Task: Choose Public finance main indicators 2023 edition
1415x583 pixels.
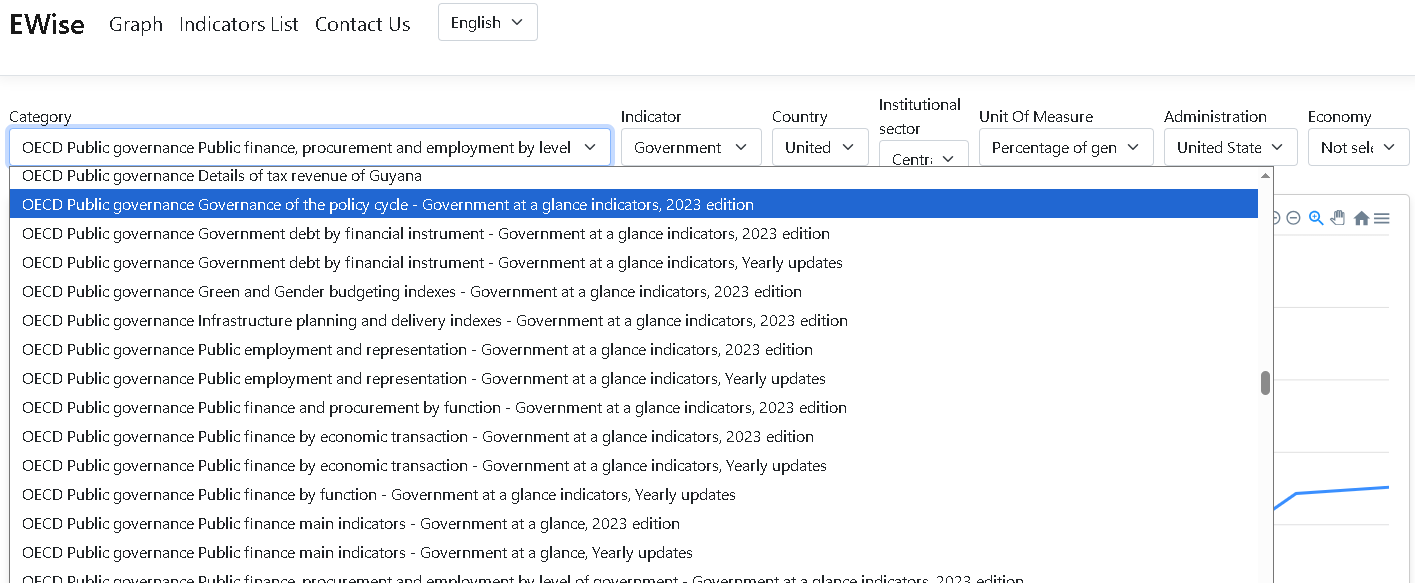Action: tap(634, 523)
